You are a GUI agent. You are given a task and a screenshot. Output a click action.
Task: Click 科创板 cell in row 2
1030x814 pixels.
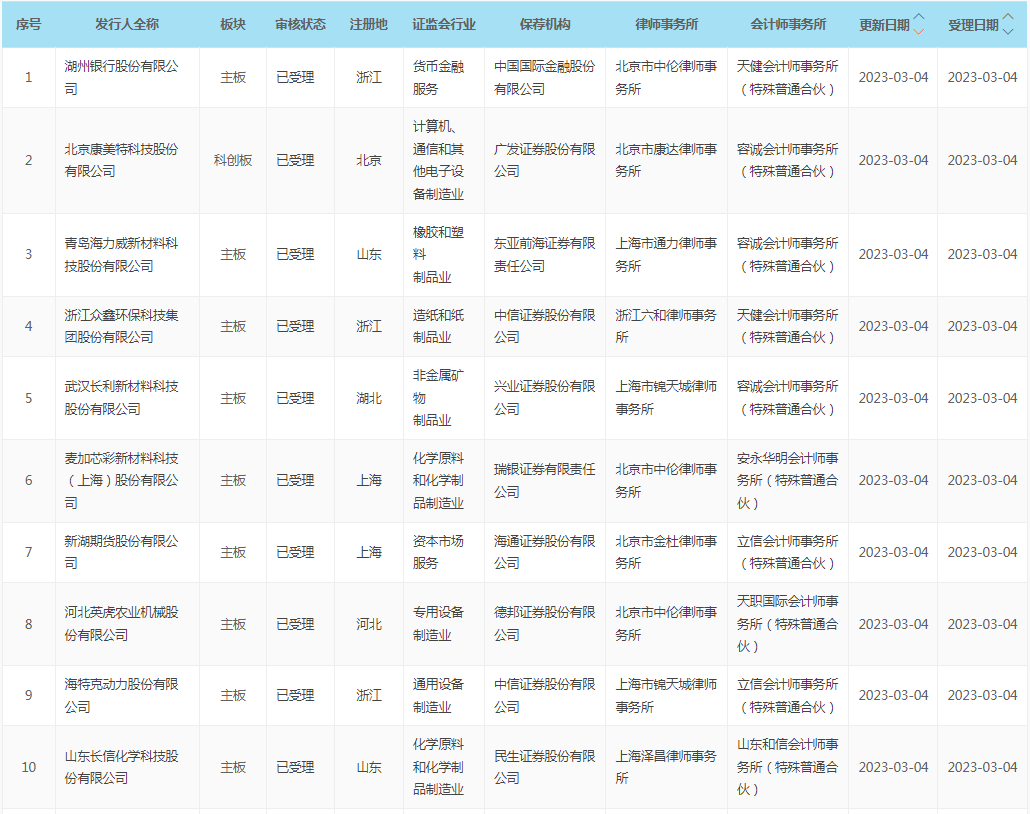[x=233, y=160]
